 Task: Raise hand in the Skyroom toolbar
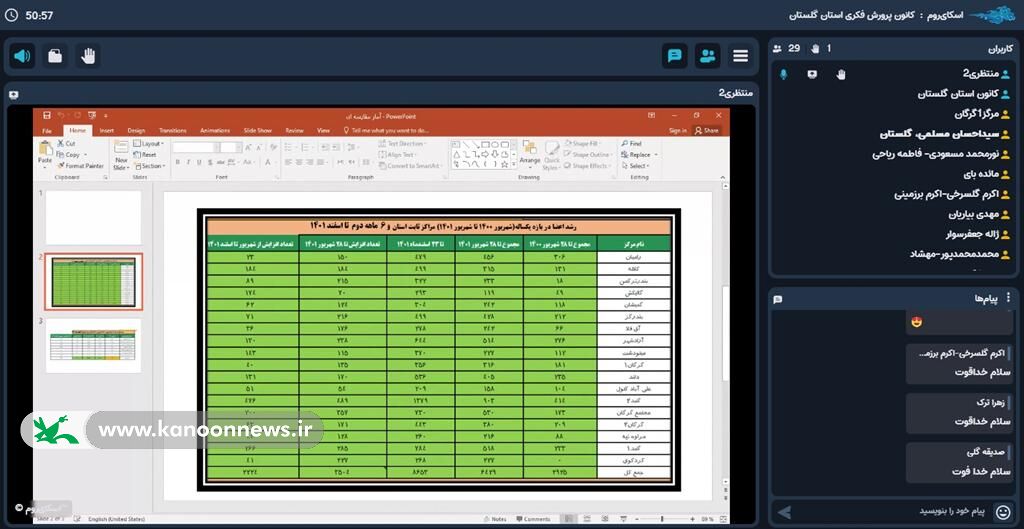click(x=88, y=56)
